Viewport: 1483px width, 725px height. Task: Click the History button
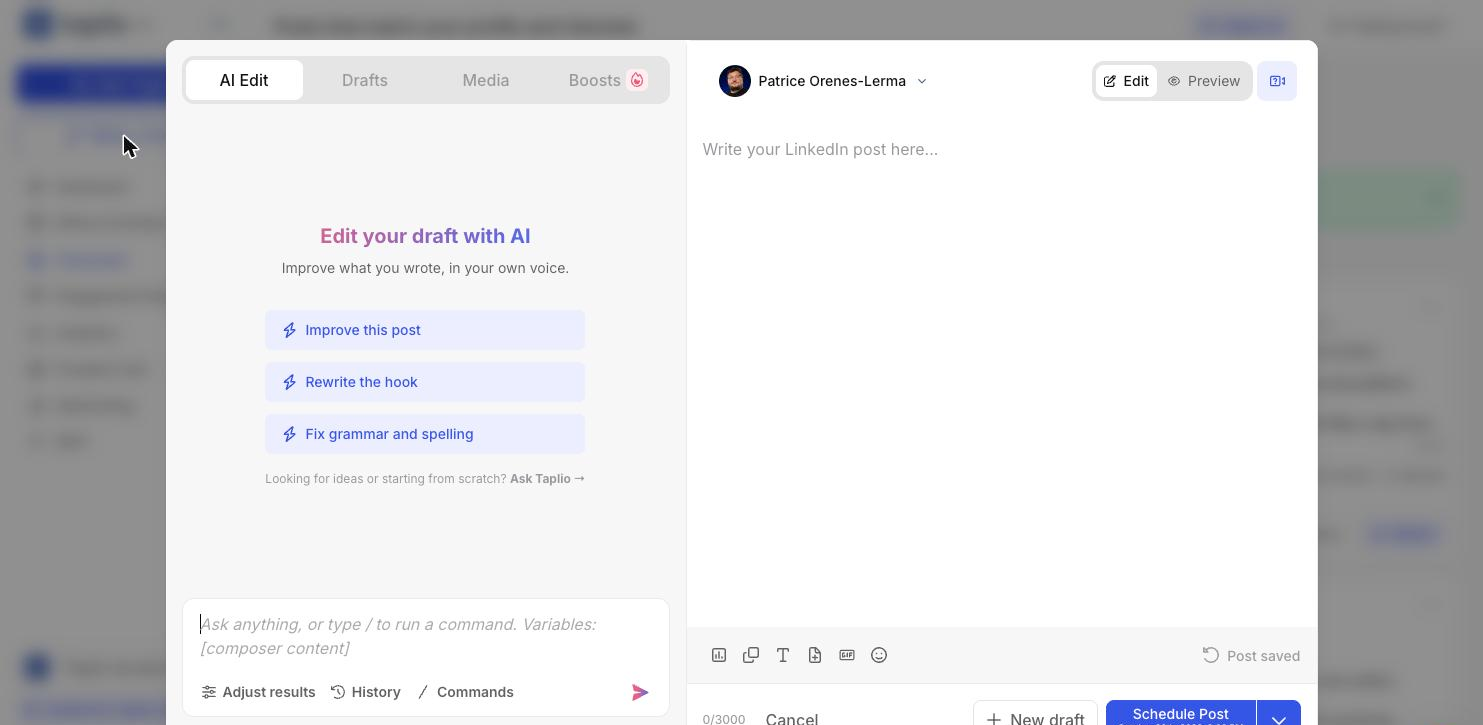366,692
